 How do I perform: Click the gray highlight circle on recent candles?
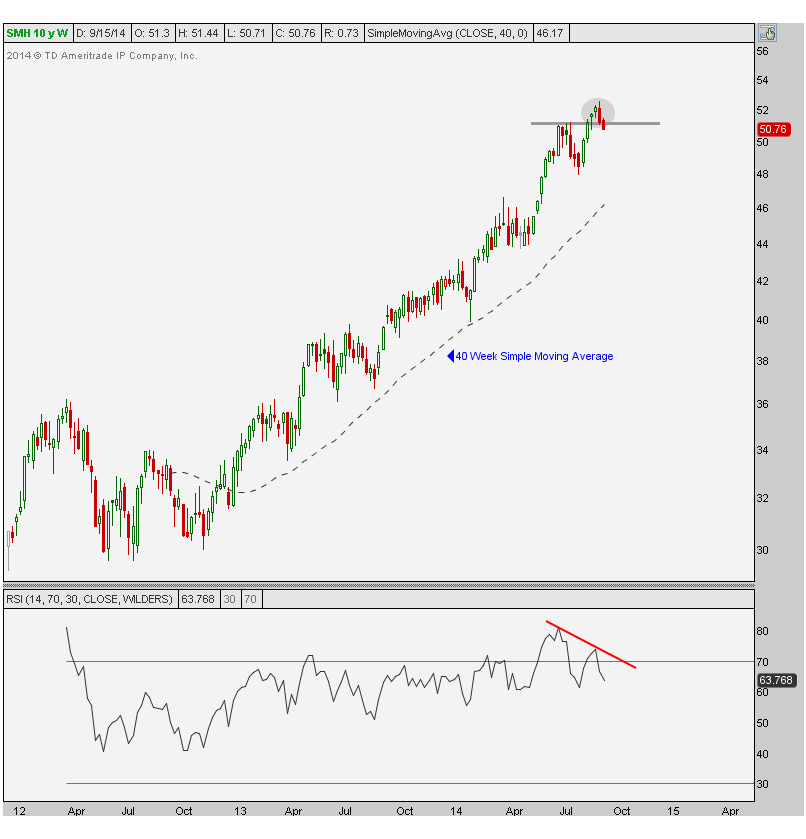598,113
